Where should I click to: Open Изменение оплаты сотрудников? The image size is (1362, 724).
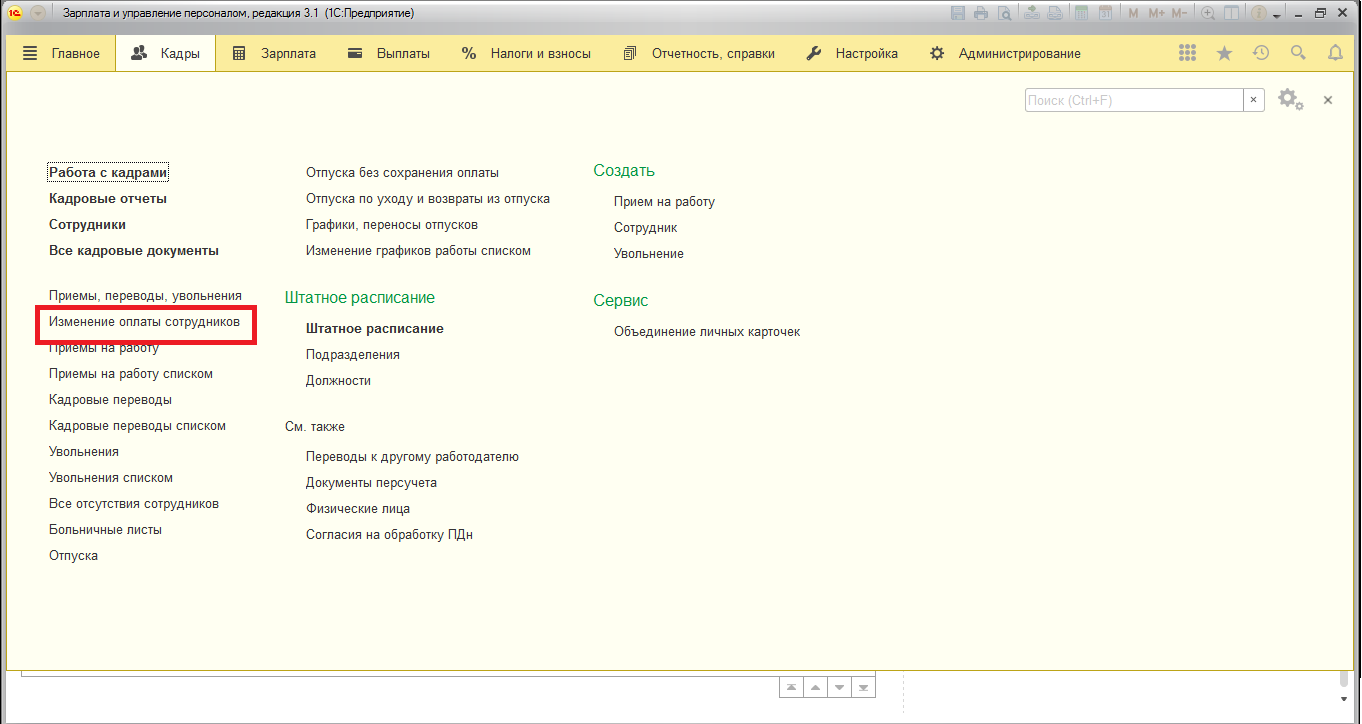pos(144,321)
